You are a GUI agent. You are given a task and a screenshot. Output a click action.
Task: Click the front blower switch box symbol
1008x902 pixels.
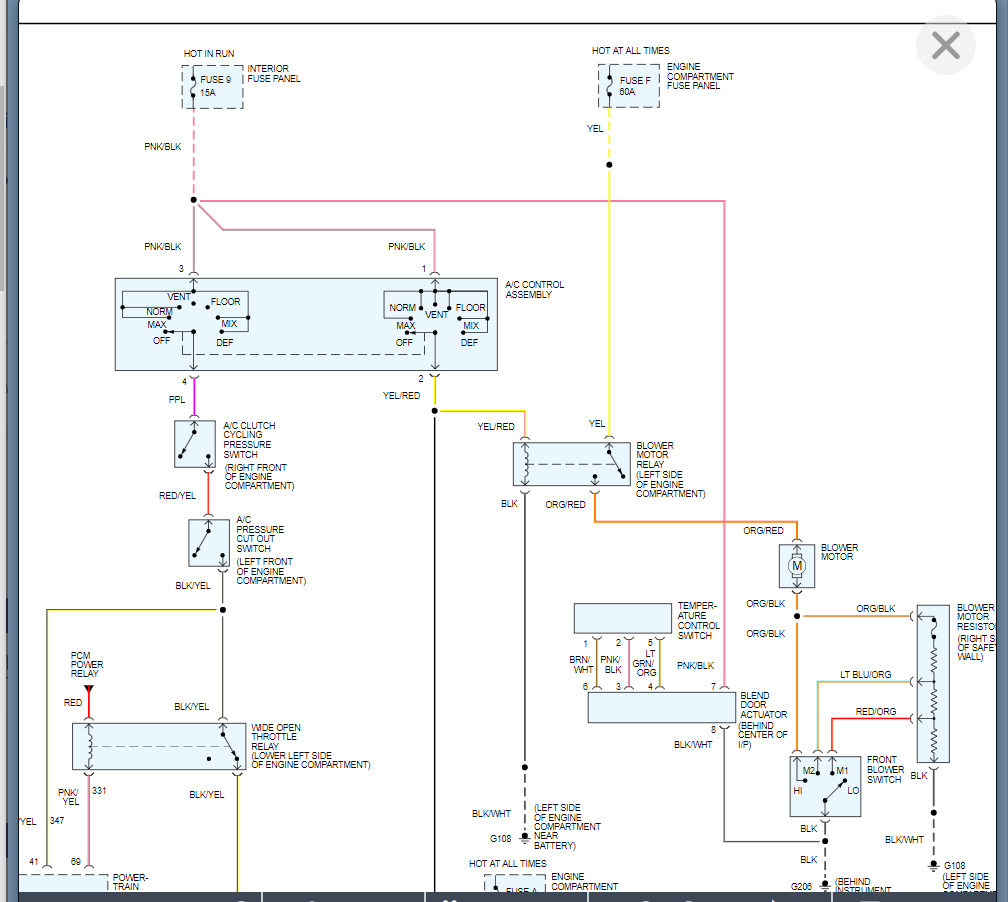tap(825, 786)
